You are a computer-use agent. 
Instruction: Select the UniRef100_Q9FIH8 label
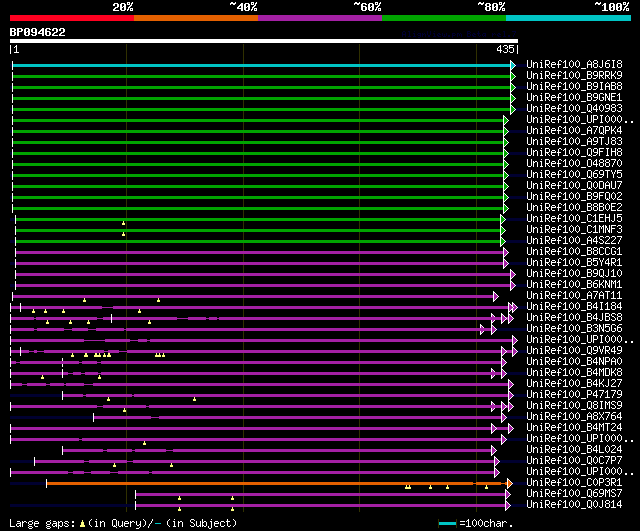(574, 153)
